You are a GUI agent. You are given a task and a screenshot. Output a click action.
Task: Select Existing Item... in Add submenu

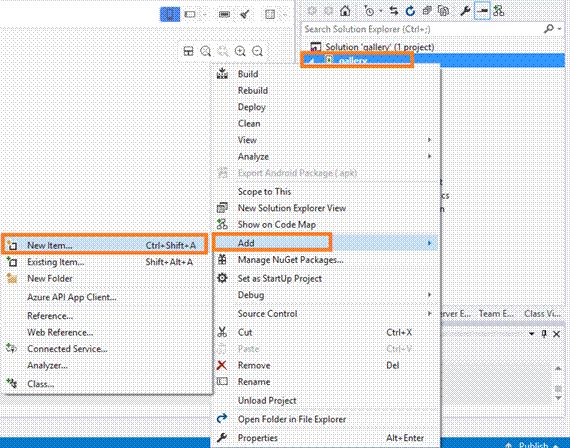click(106, 262)
